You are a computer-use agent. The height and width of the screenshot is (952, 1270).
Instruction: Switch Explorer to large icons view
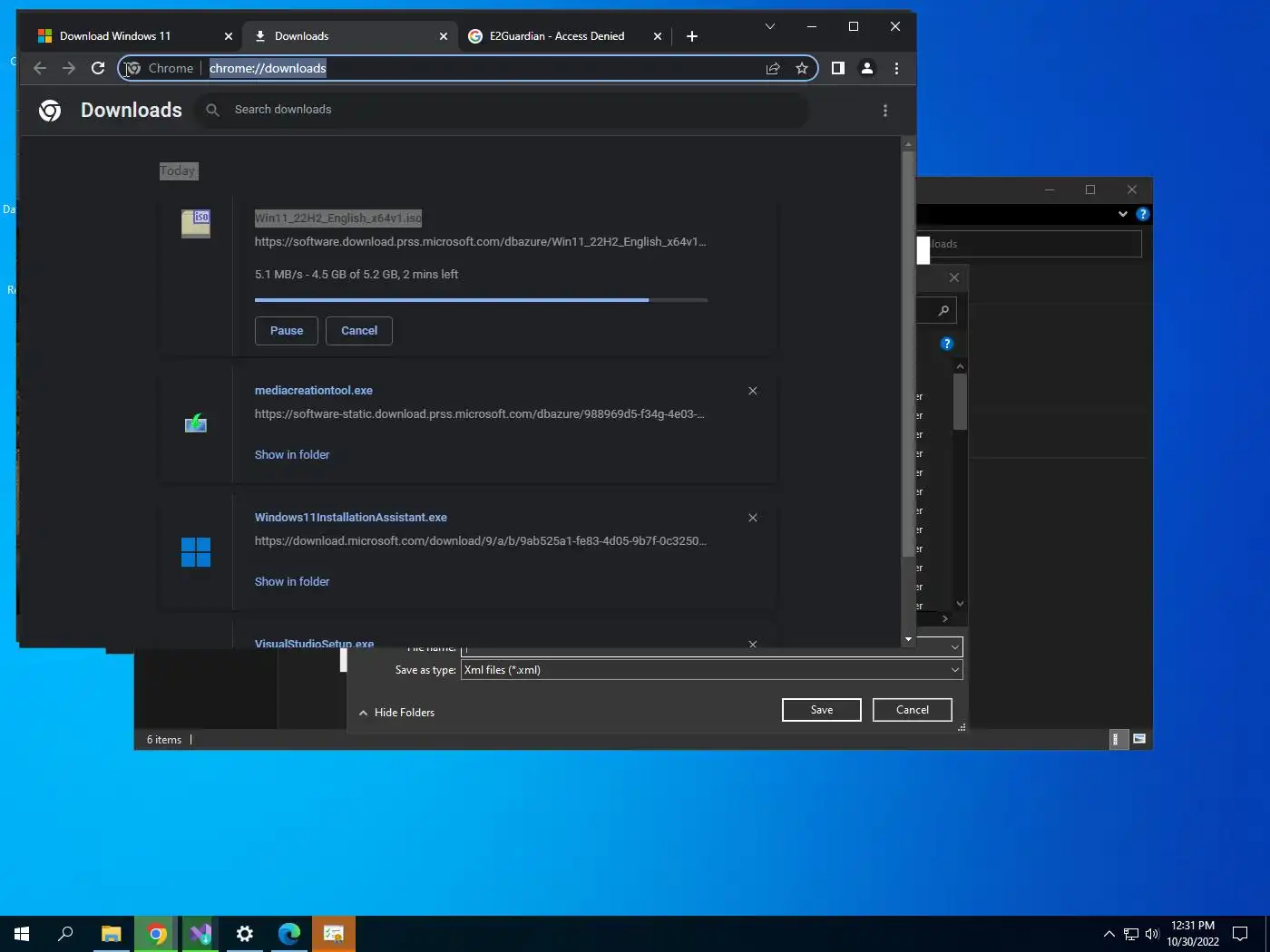(1139, 739)
